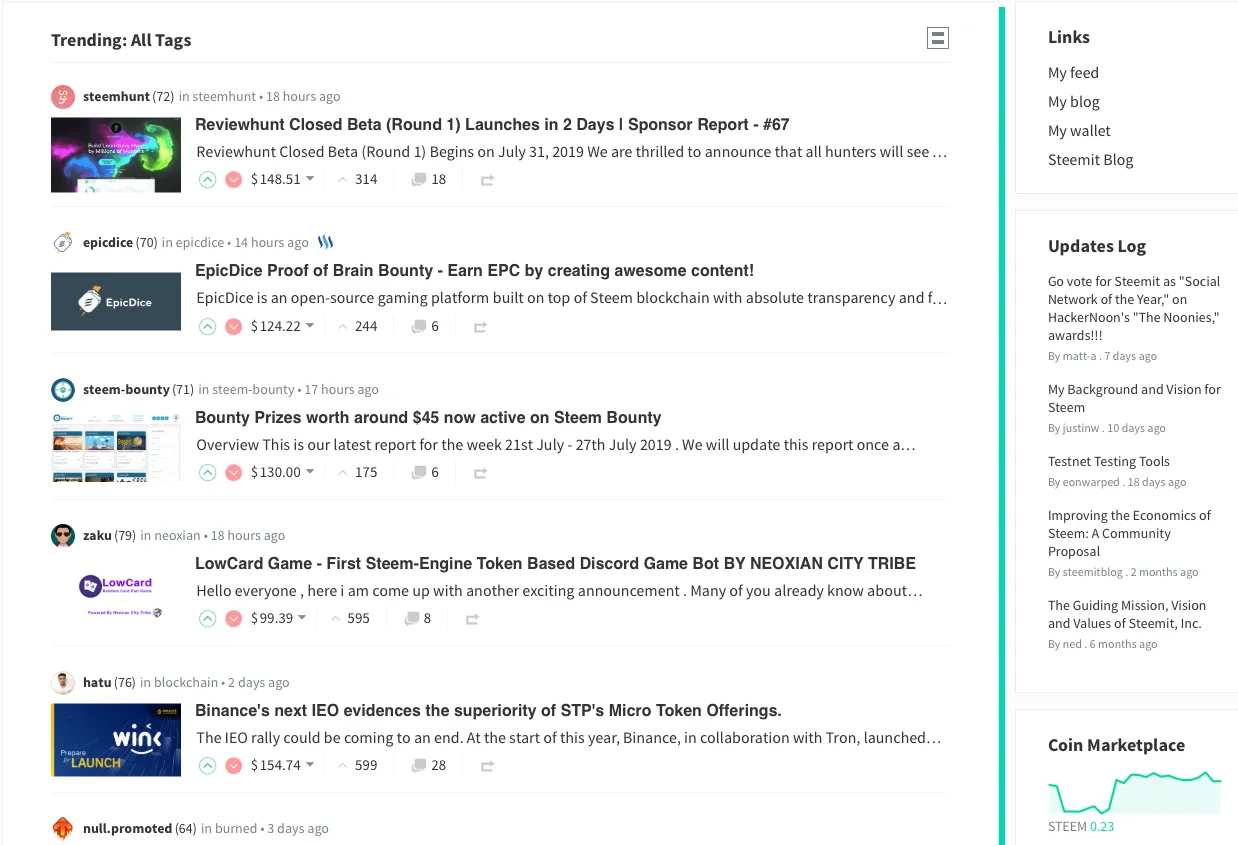Upvote the Reviewhunt Closed Beta post

click(207, 180)
